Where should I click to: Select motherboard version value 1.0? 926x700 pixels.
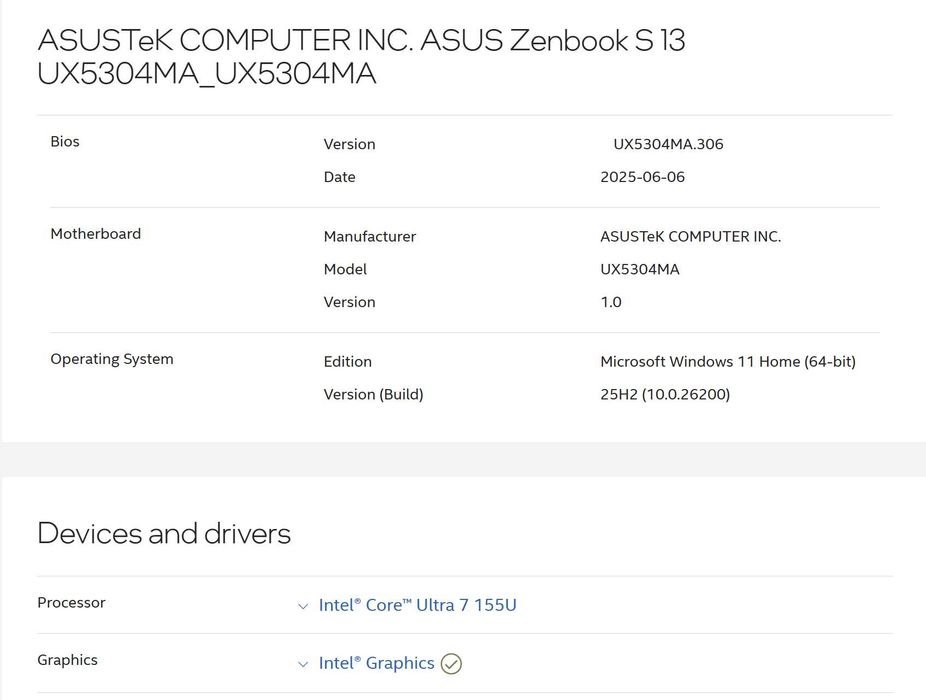tap(611, 302)
